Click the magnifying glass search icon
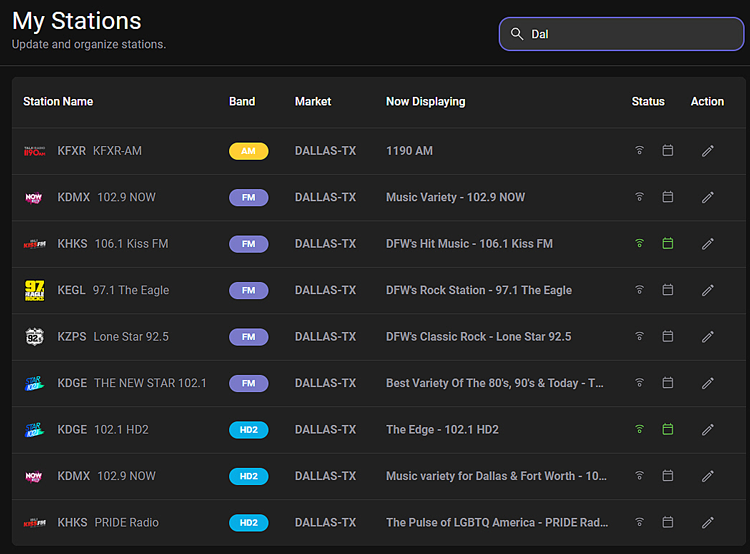This screenshot has width=750, height=554. click(517, 34)
